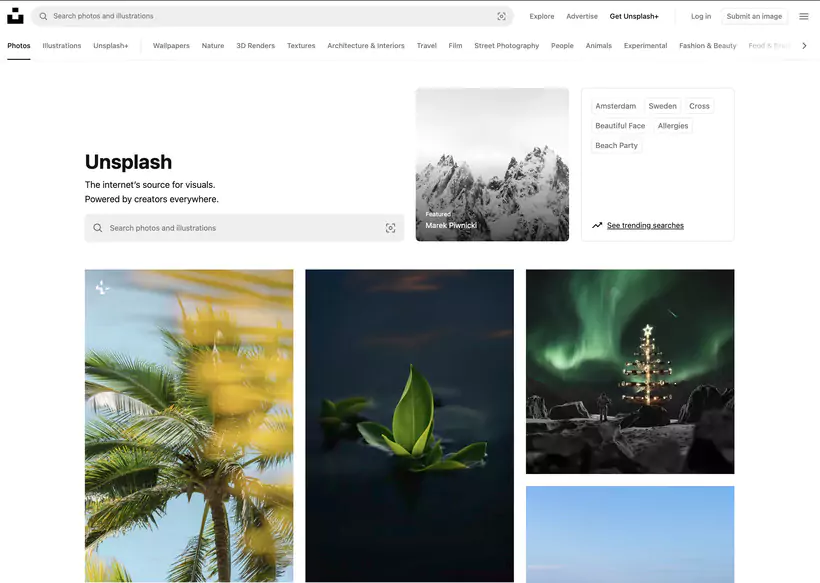Select the Wallpapers category
Screen dimensions: 820x583
pyautogui.click(x=171, y=45)
